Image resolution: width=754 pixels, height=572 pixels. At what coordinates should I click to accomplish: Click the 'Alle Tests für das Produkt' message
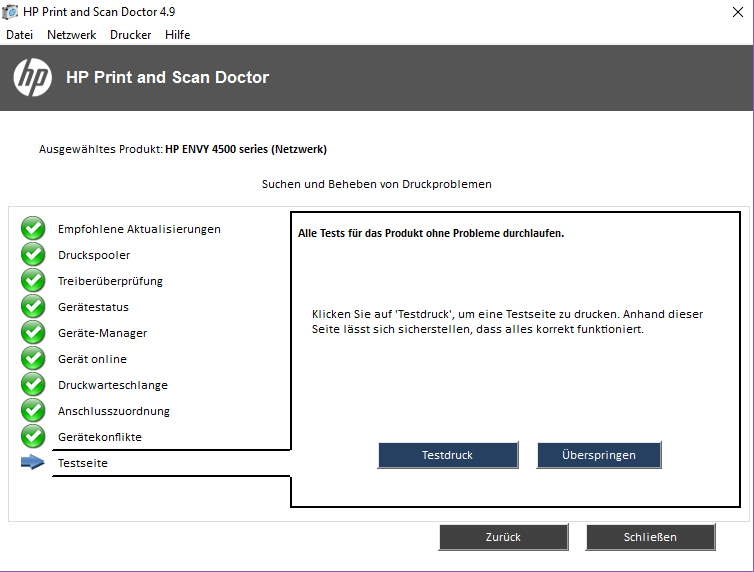point(431,234)
